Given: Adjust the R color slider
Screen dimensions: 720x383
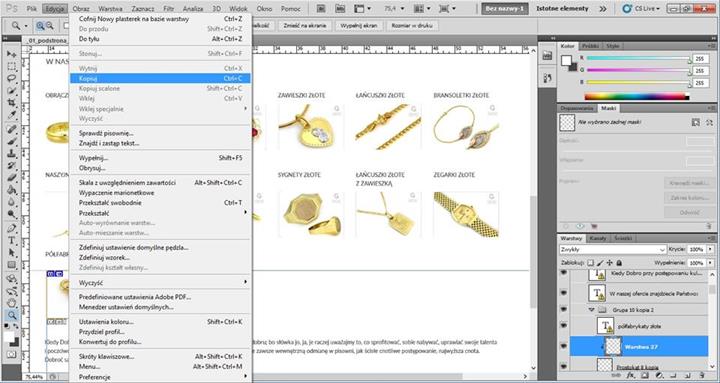Looking at the screenshot, I should pos(638,58).
